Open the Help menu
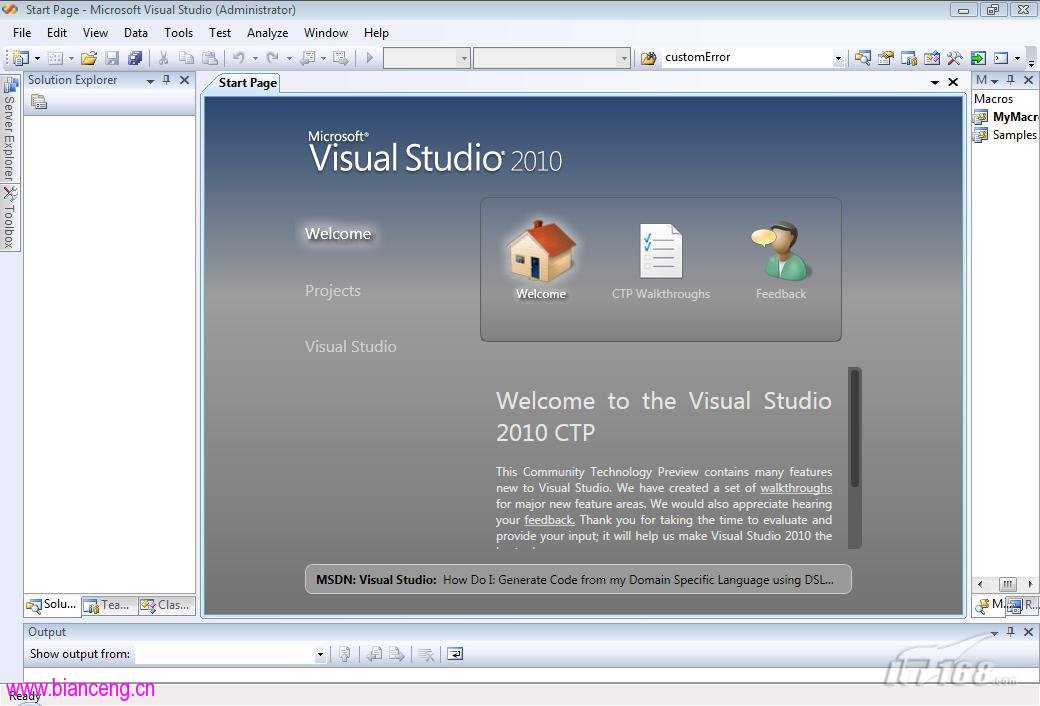Screen dimensions: 1040x706 coord(376,33)
